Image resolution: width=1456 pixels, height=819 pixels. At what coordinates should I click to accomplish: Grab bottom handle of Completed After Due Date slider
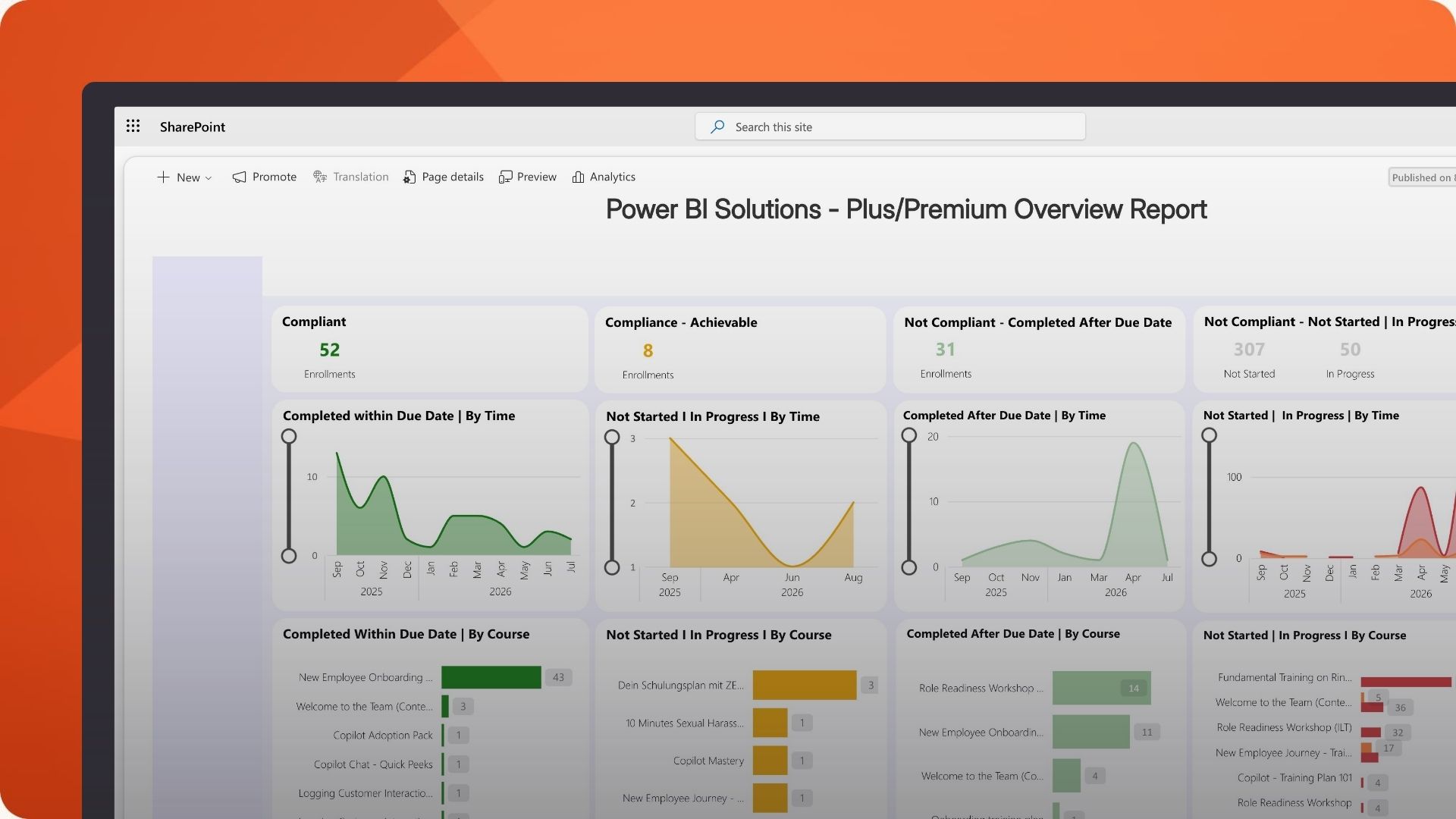pyautogui.click(x=909, y=567)
